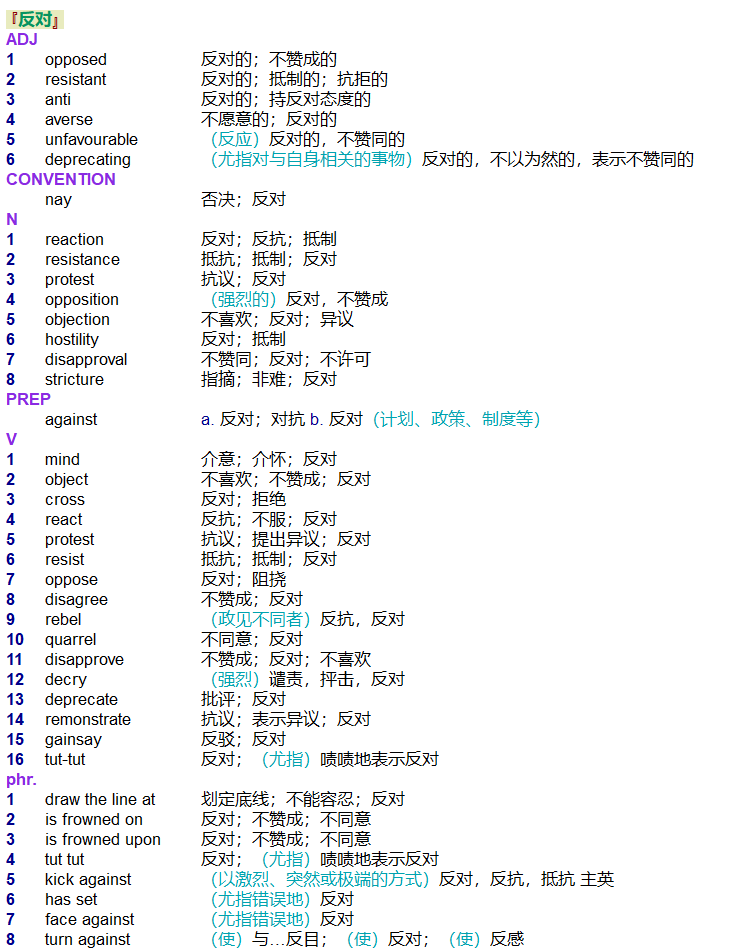Click the word 'objection'
The height and width of the screenshot is (951, 746).
(78, 320)
